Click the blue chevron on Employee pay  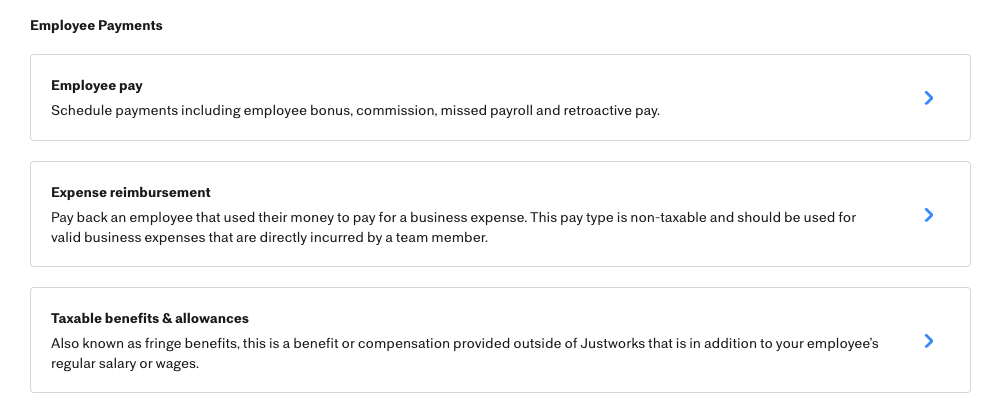pyautogui.click(x=929, y=98)
